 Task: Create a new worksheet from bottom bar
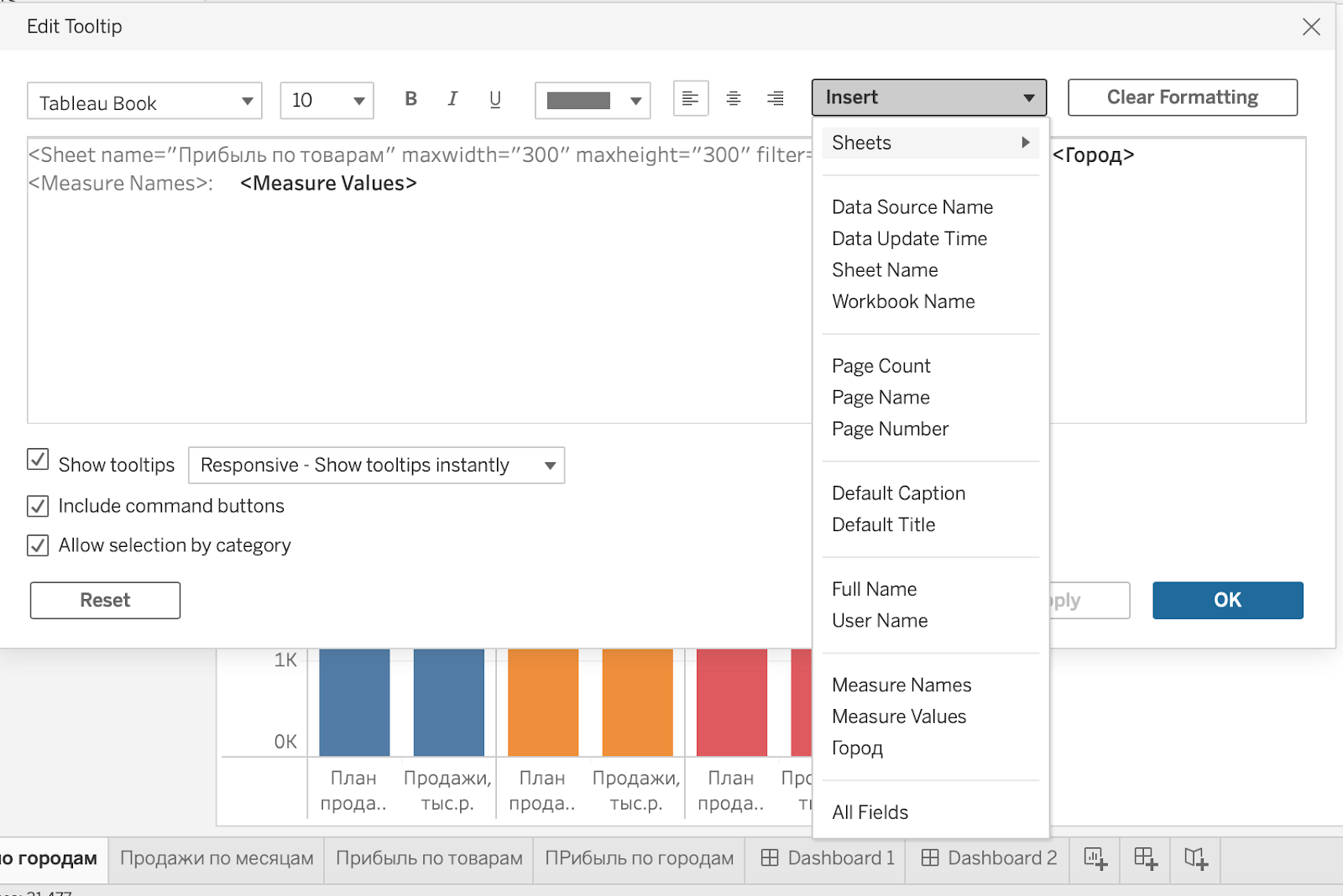[x=1094, y=858]
